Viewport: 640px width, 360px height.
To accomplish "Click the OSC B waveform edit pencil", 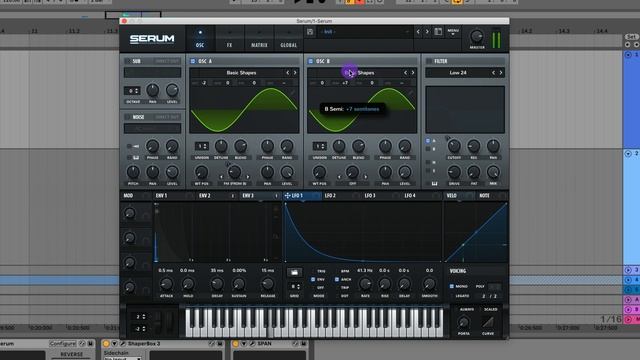I will (x=410, y=93).
